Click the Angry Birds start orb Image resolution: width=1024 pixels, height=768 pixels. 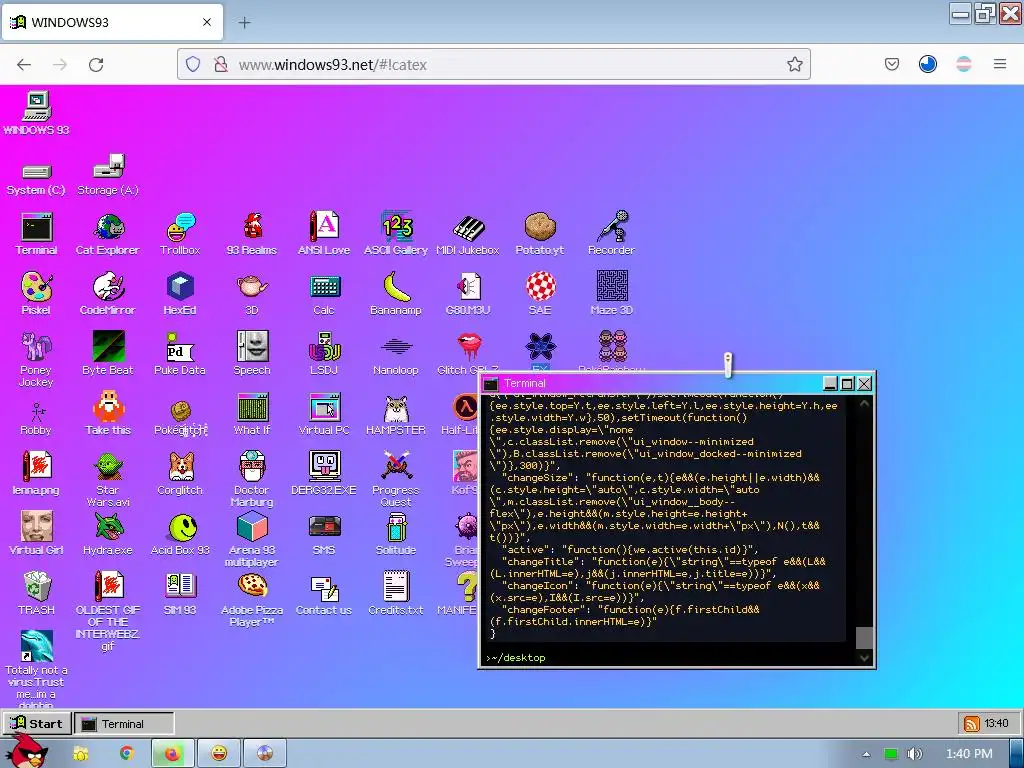[27, 751]
